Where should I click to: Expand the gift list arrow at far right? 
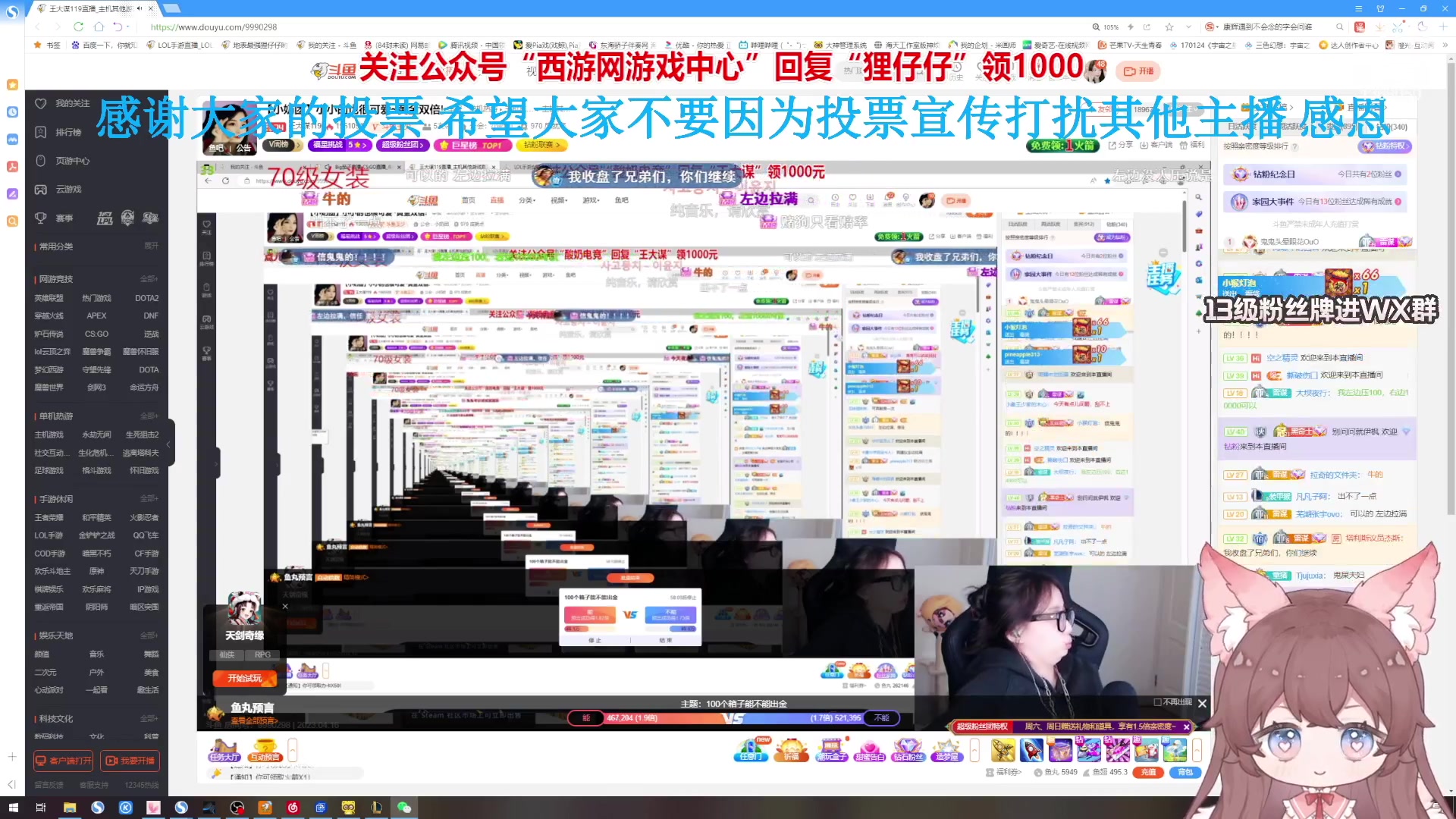(1197, 750)
